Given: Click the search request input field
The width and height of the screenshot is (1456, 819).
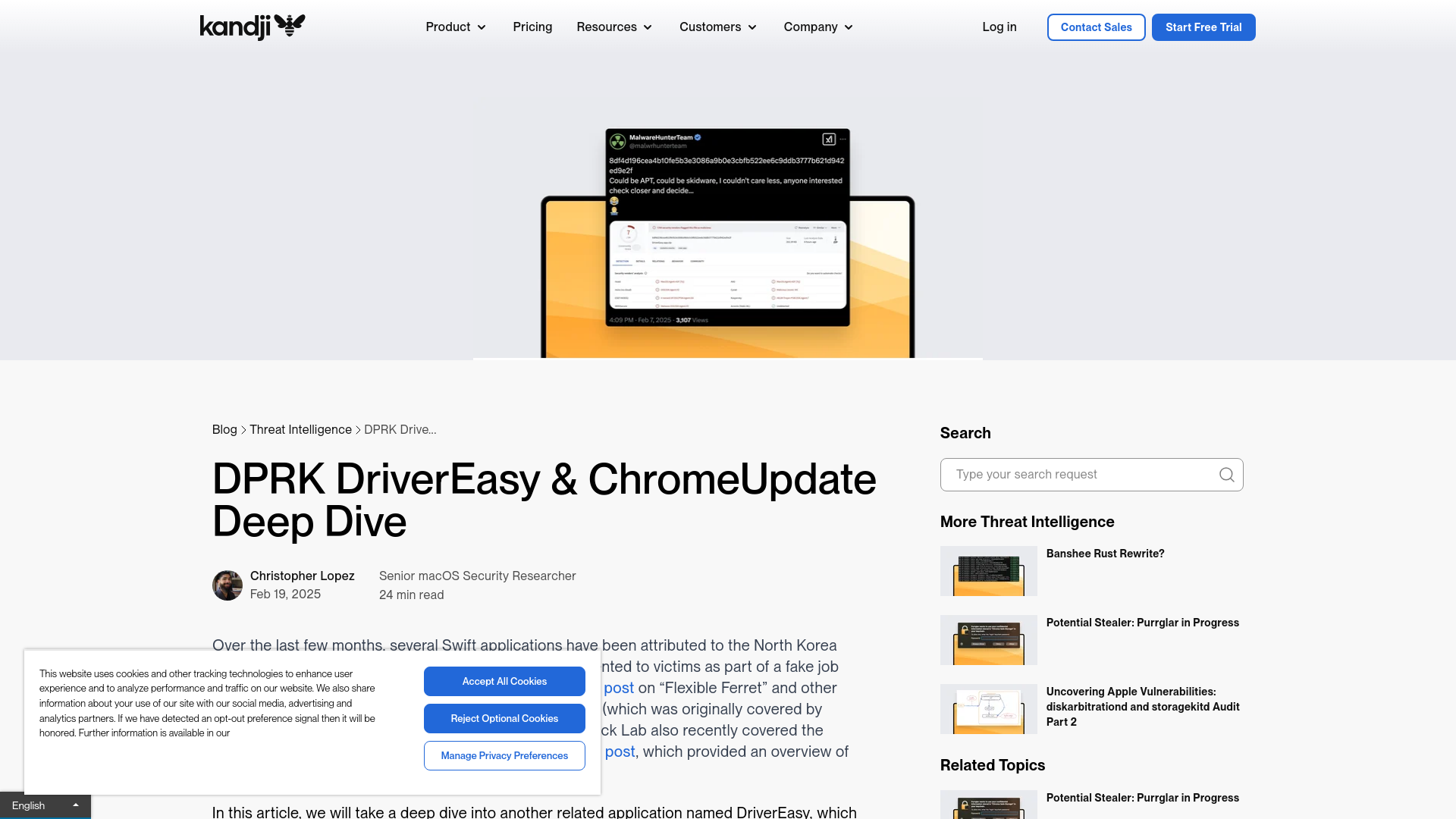Looking at the screenshot, I should coord(1092,475).
